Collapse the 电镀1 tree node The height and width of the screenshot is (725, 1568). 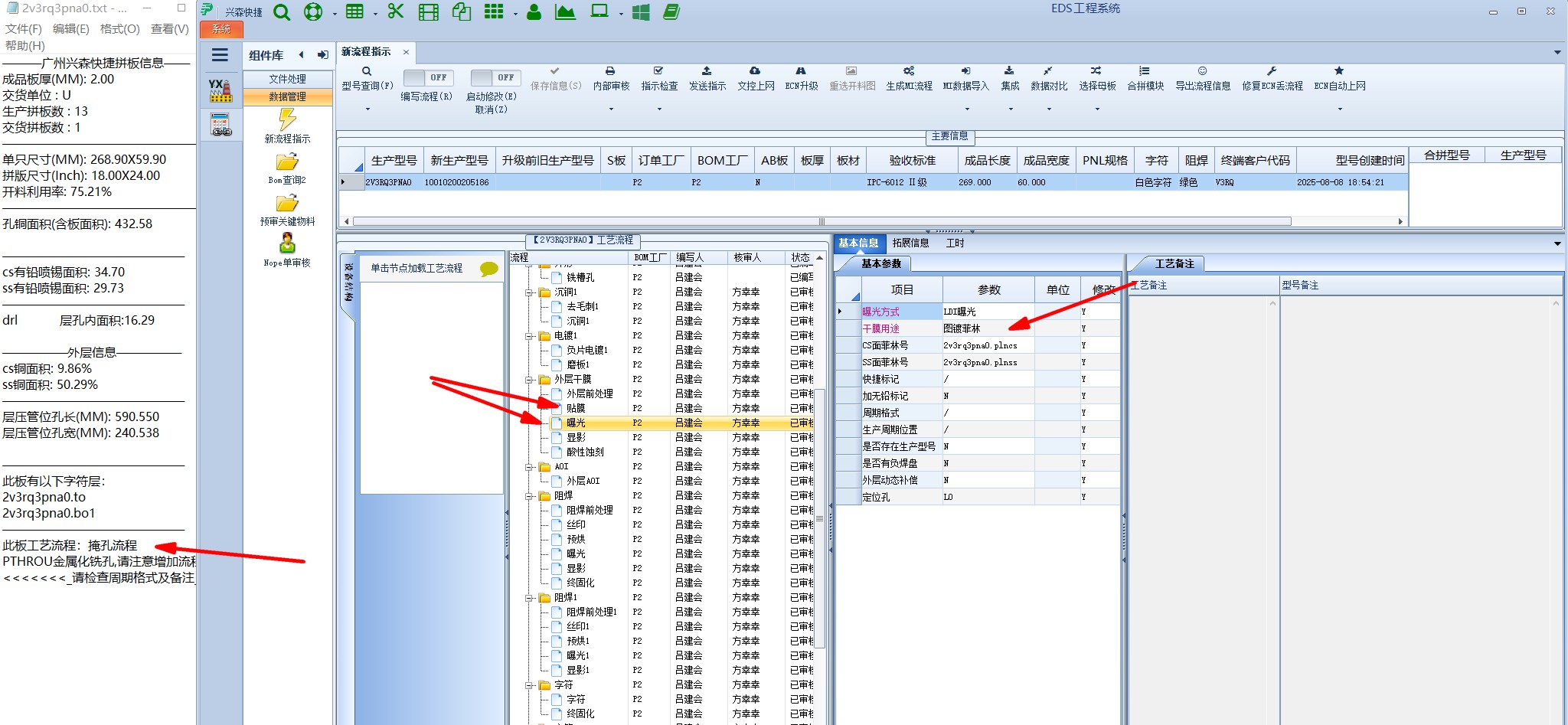tap(529, 336)
